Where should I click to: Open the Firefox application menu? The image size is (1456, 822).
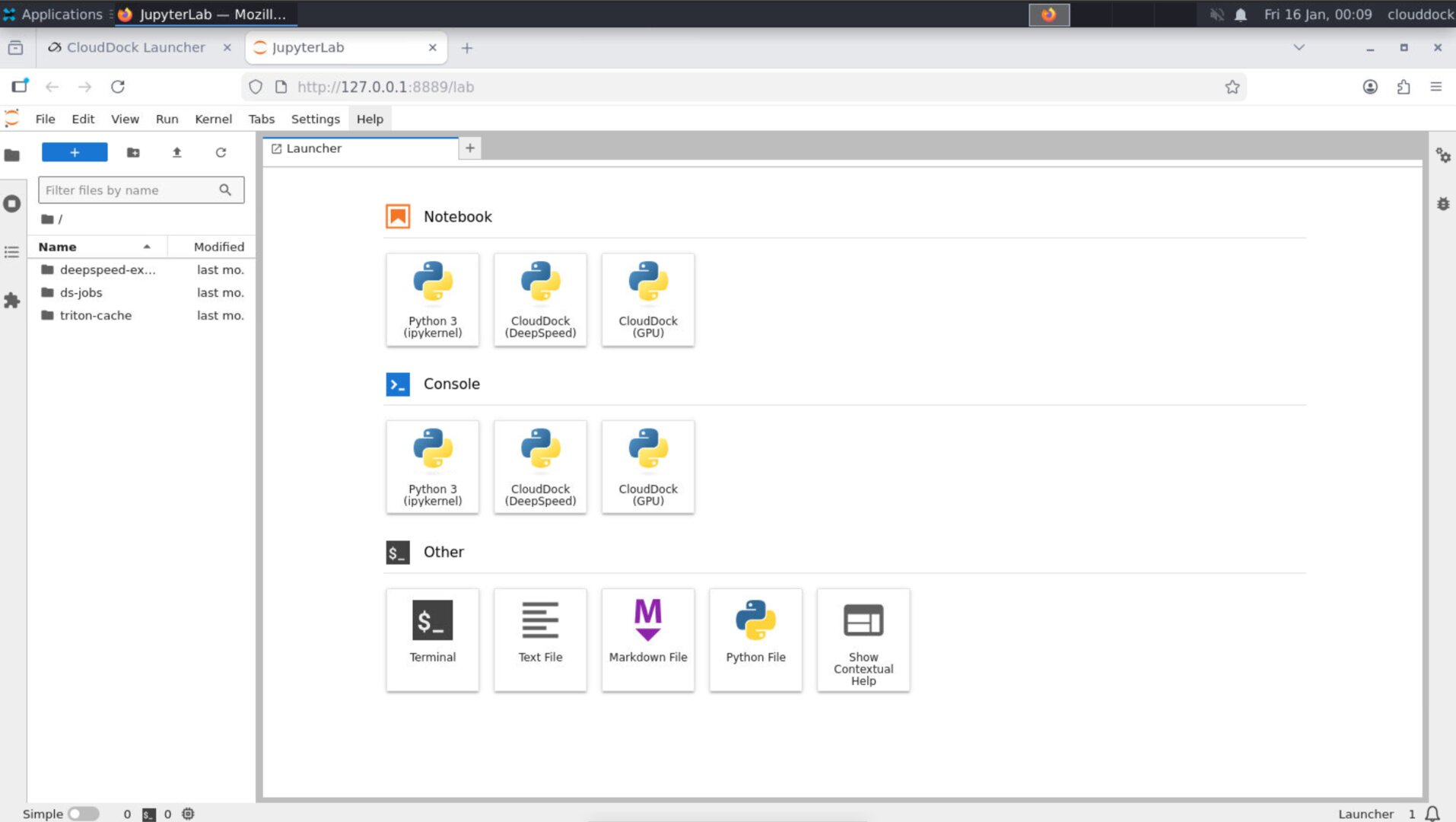1437,86
